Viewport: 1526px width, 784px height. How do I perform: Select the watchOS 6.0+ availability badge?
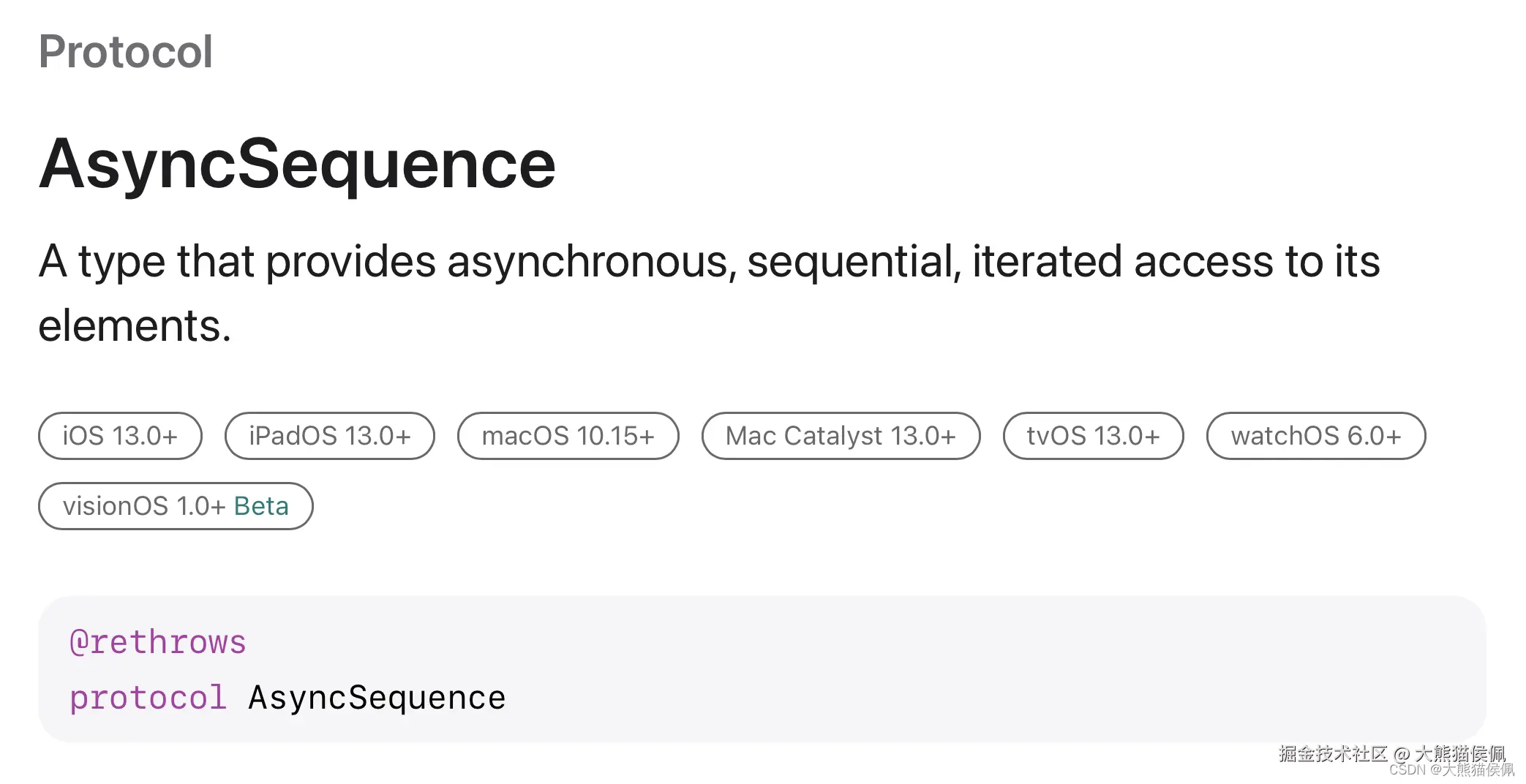click(1315, 436)
